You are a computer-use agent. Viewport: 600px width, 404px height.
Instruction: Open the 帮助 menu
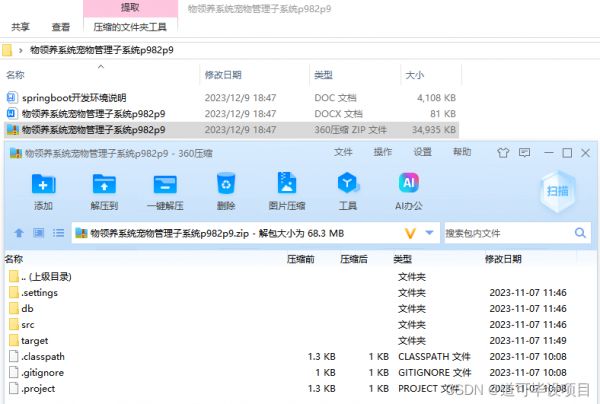click(462, 152)
